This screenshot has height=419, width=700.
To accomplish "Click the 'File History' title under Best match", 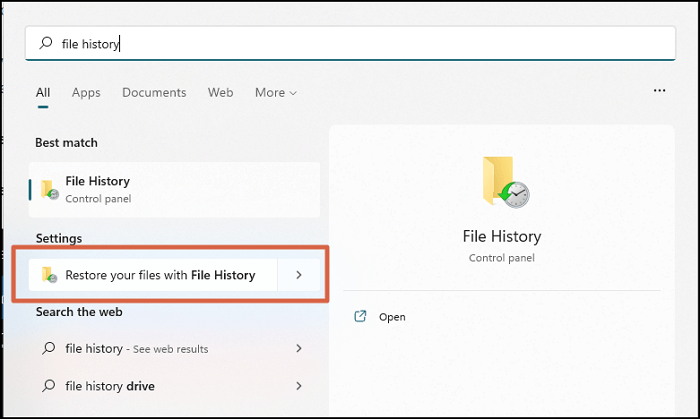I will pos(97,181).
